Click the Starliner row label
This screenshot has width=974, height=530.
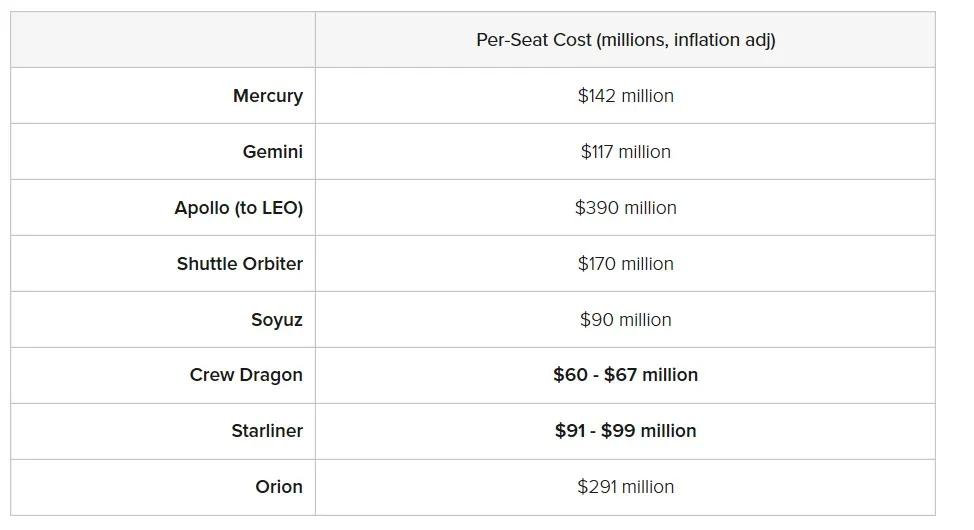[x=266, y=431]
